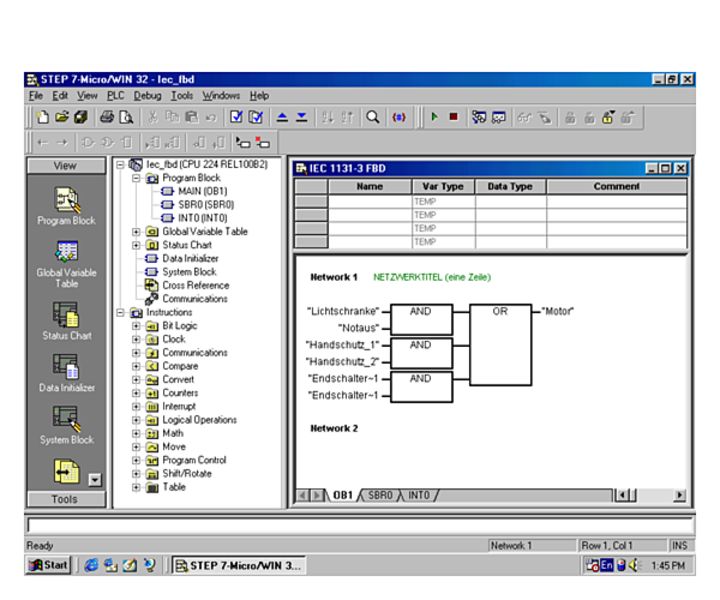Collapse the Instructions tree node
Screen dimensions: 720x600
(120, 312)
